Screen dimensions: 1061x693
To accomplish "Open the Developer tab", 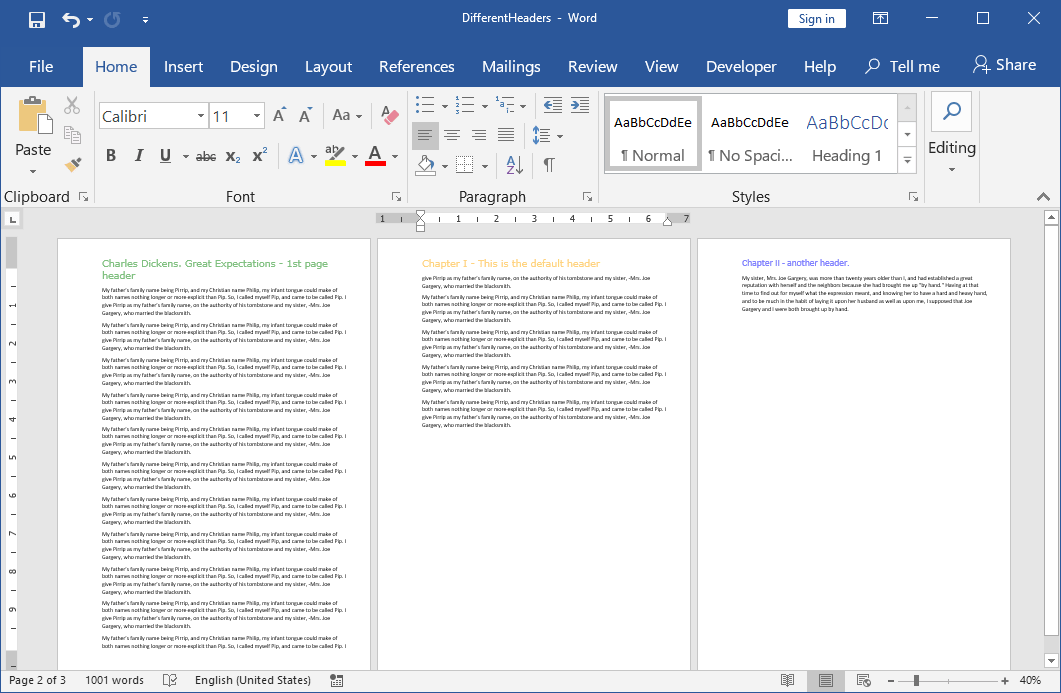I will coord(741,66).
